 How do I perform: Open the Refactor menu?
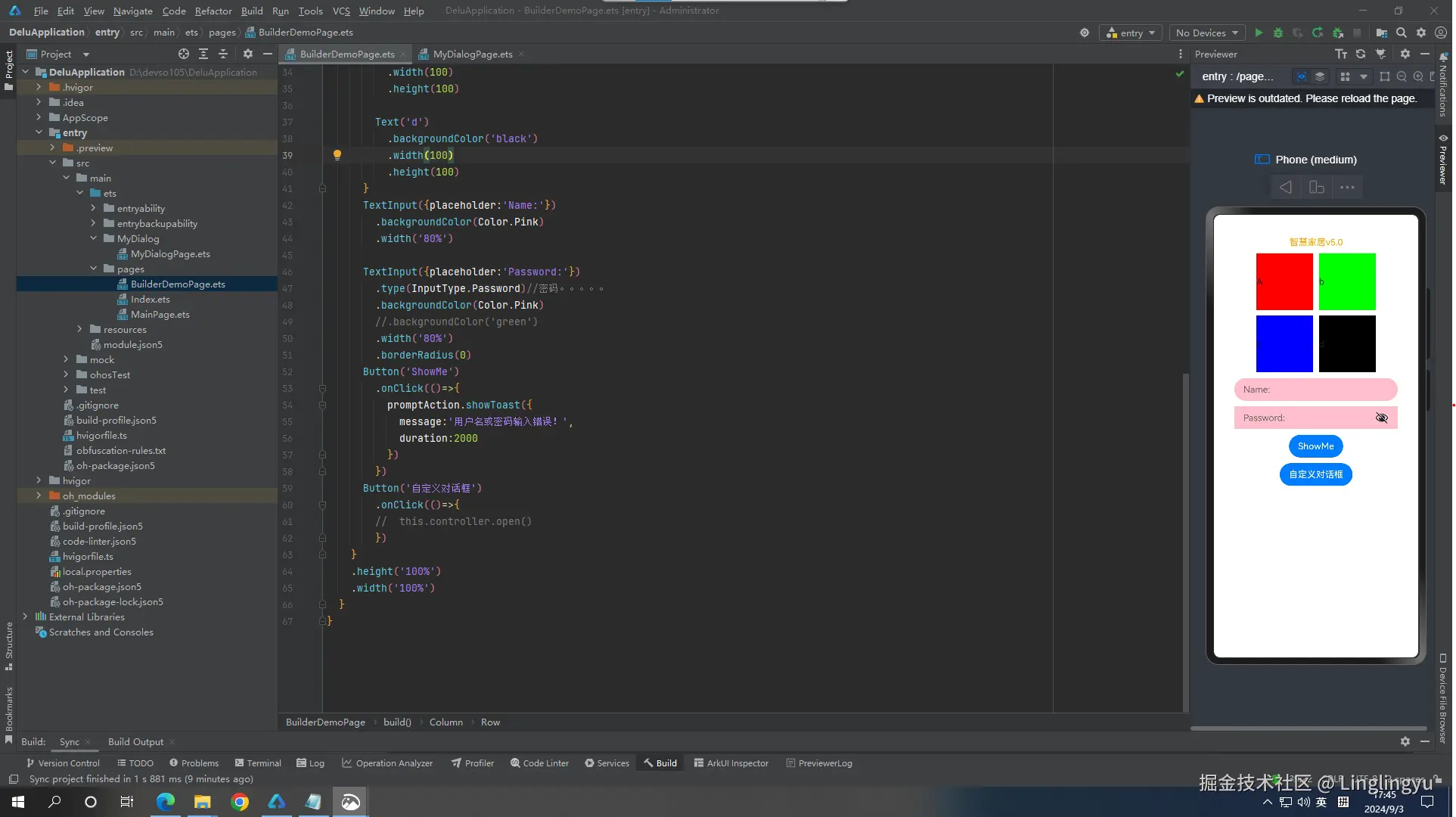(x=213, y=11)
